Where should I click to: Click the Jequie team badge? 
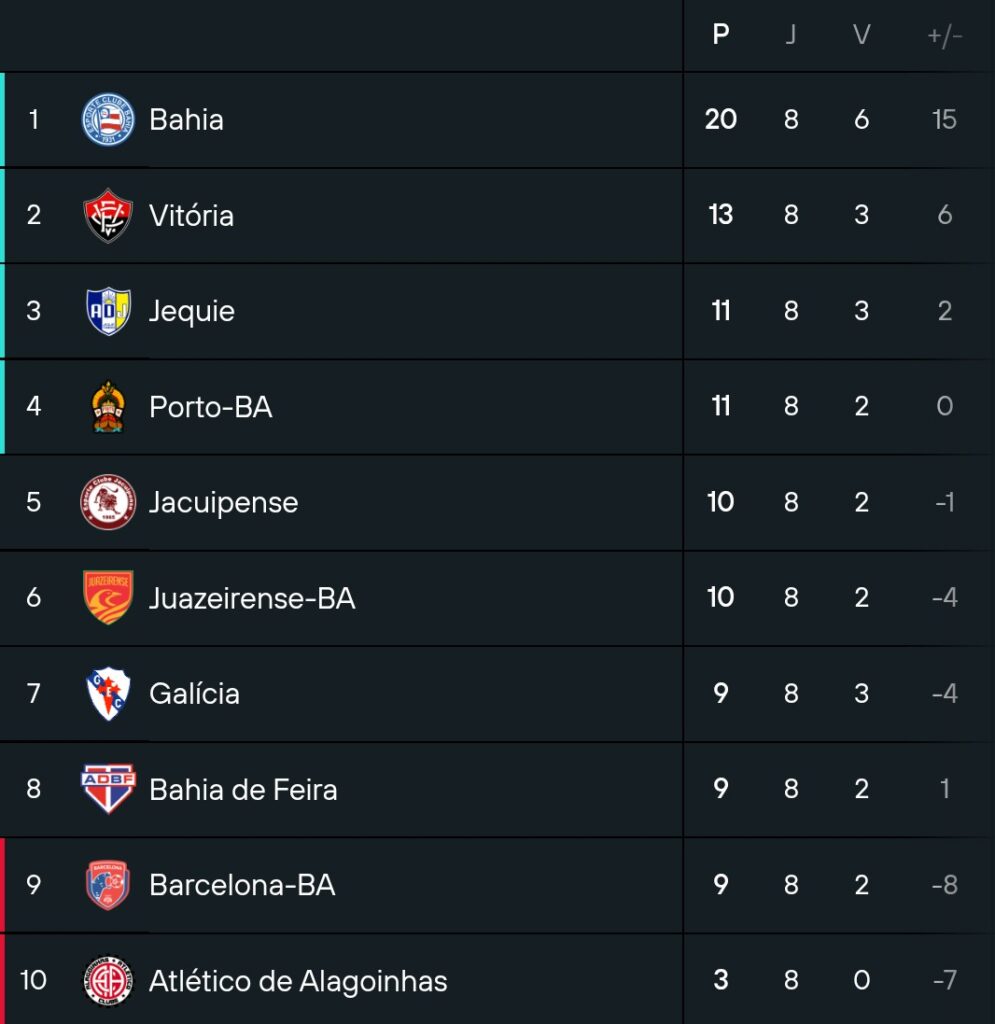108,311
